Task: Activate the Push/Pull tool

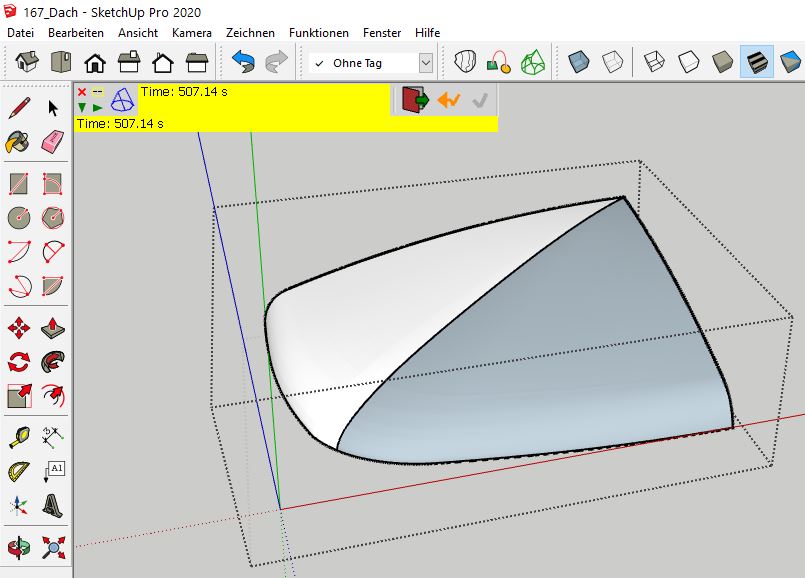Action: coord(53,327)
